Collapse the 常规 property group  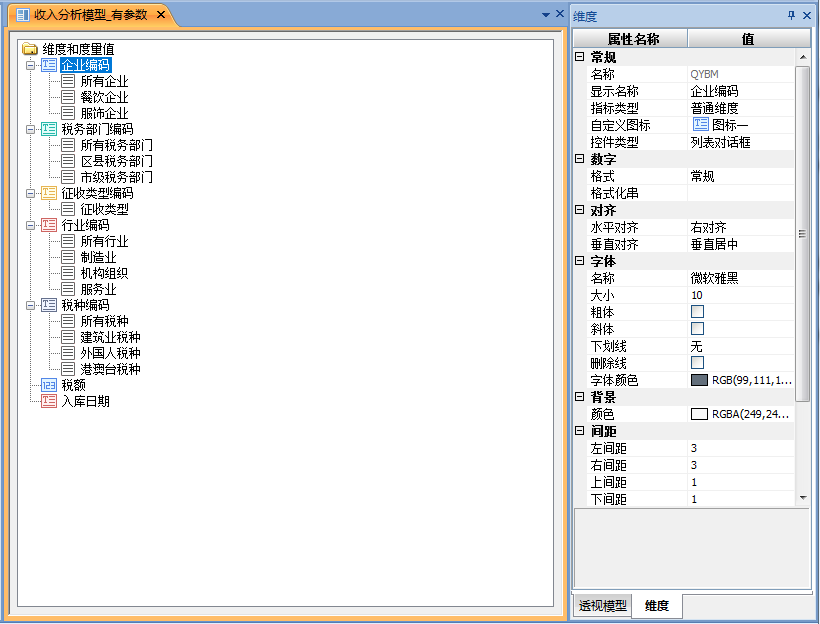tap(580, 57)
